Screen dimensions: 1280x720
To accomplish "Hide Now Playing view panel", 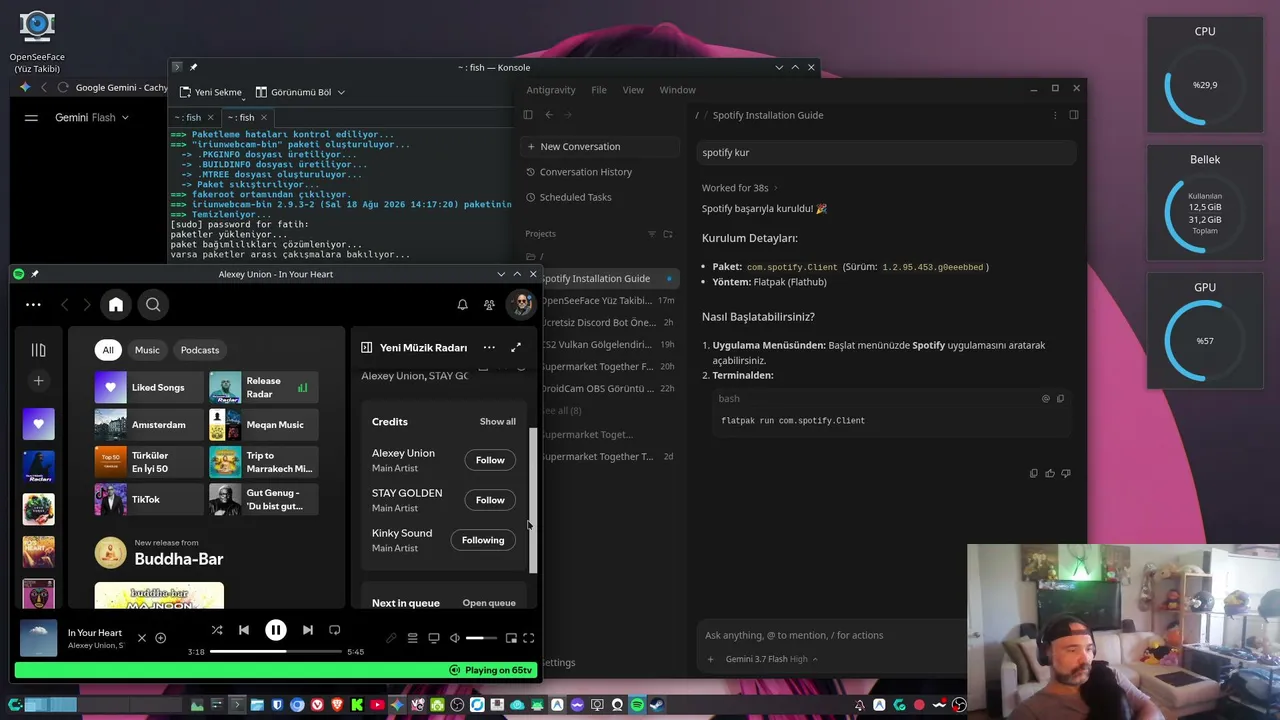I will tap(367, 348).
